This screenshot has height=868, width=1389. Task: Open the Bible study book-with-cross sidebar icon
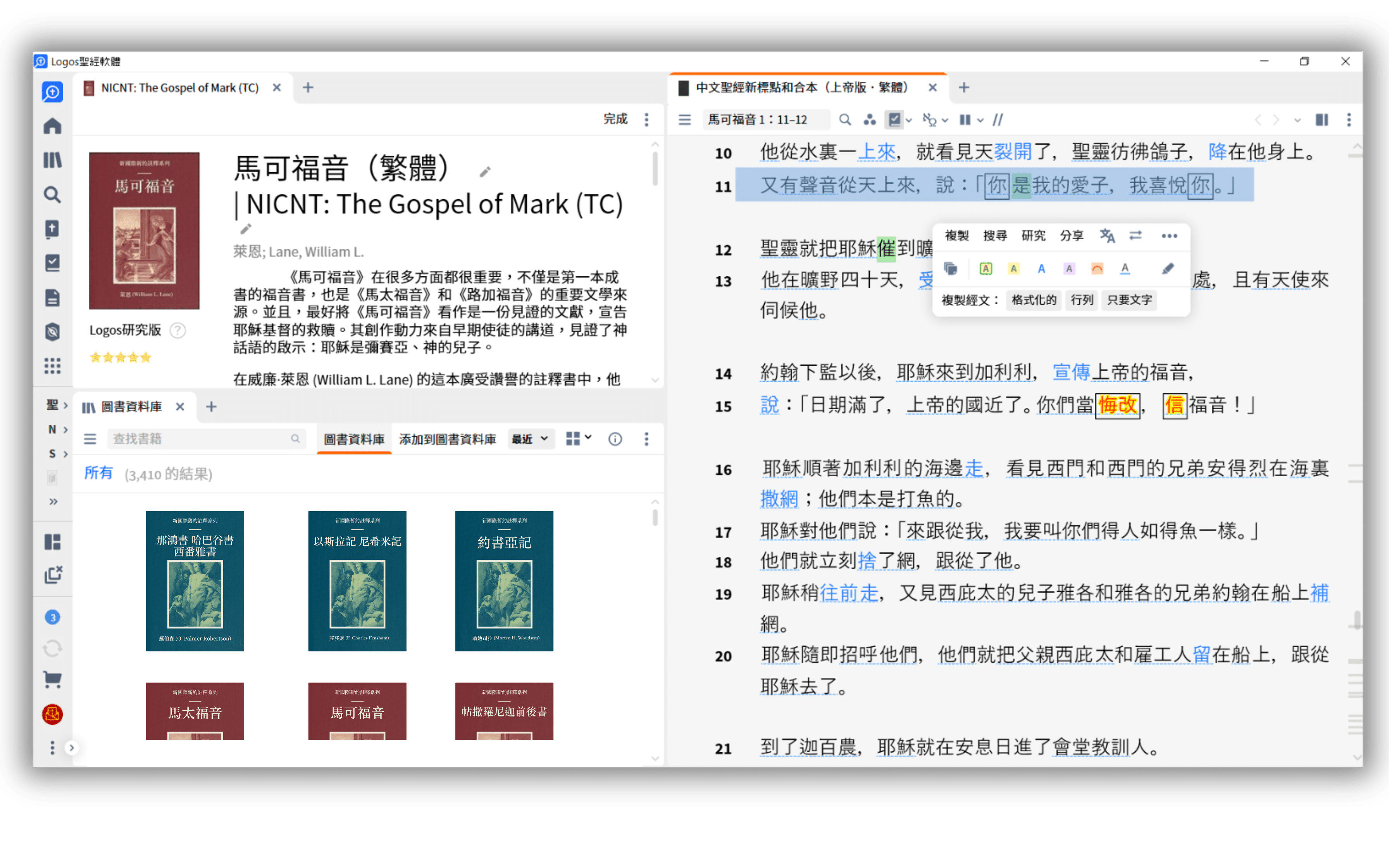coord(52,229)
